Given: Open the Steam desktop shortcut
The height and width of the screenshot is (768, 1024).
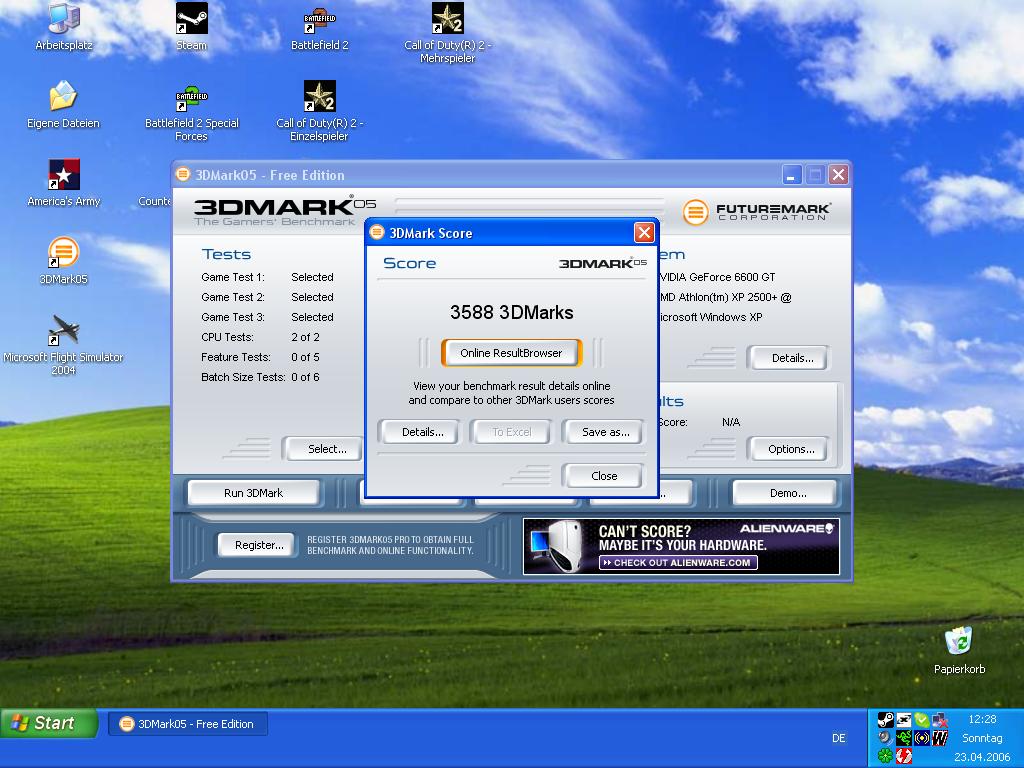Looking at the screenshot, I should [x=191, y=26].
